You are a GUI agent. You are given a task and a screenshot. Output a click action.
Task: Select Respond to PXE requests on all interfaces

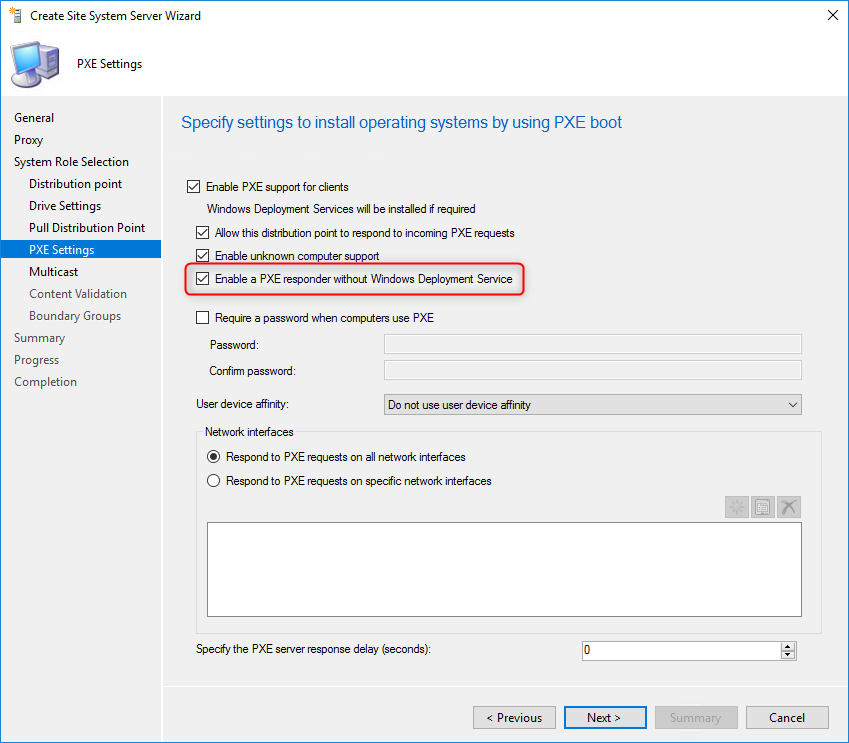click(x=213, y=457)
